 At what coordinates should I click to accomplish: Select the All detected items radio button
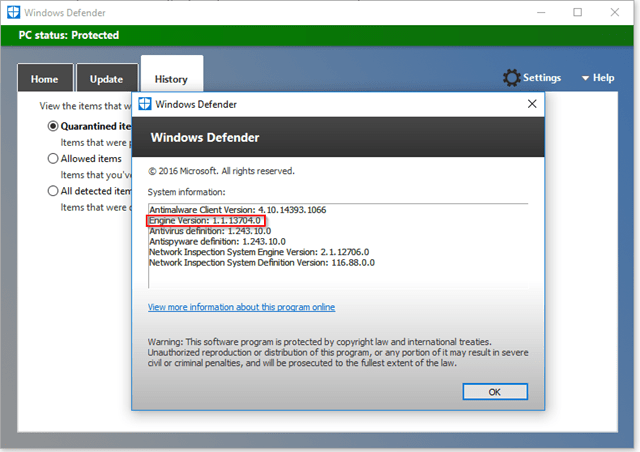(53, 191)
